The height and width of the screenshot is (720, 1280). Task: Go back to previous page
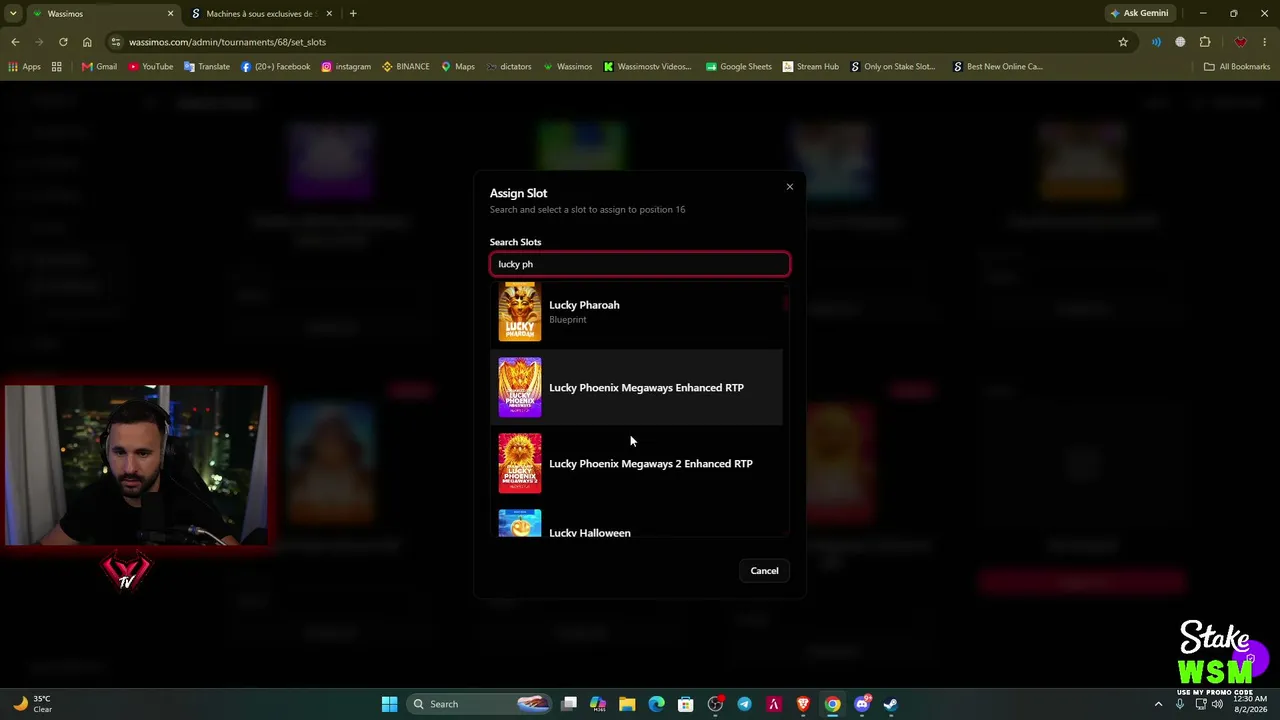[x=15, y=42]
